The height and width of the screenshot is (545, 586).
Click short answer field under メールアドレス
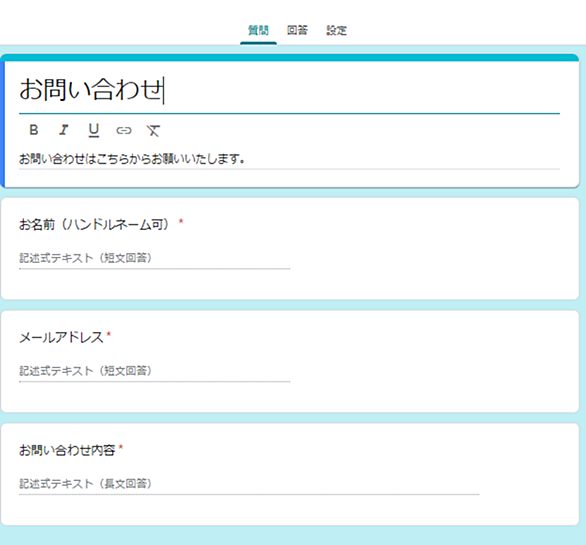154,371
